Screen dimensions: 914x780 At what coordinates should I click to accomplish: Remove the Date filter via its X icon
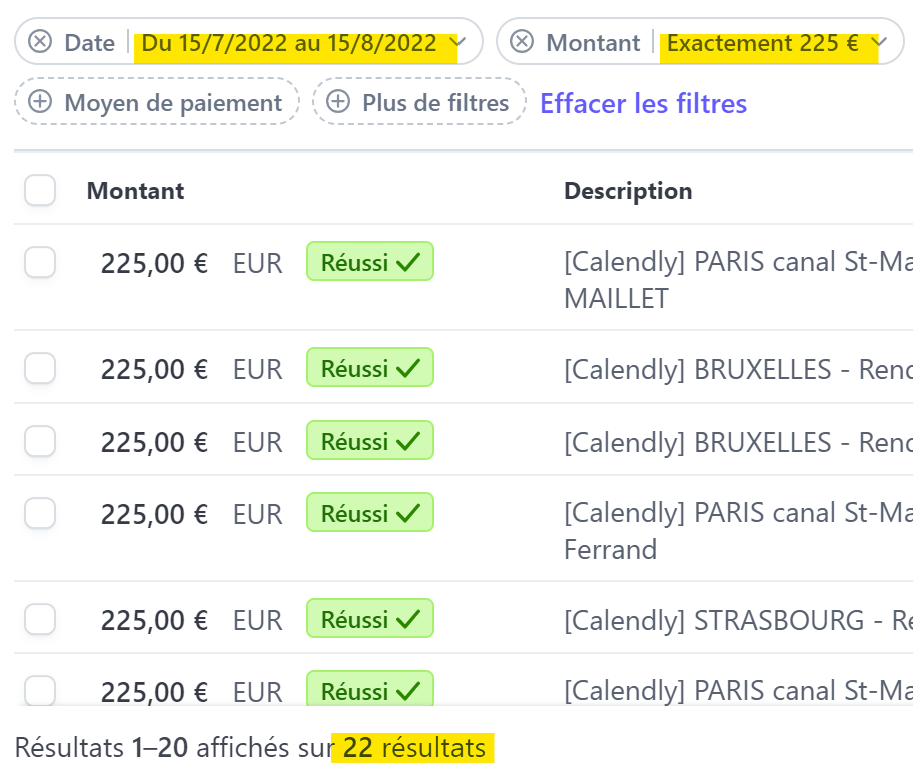coord(40,42)
